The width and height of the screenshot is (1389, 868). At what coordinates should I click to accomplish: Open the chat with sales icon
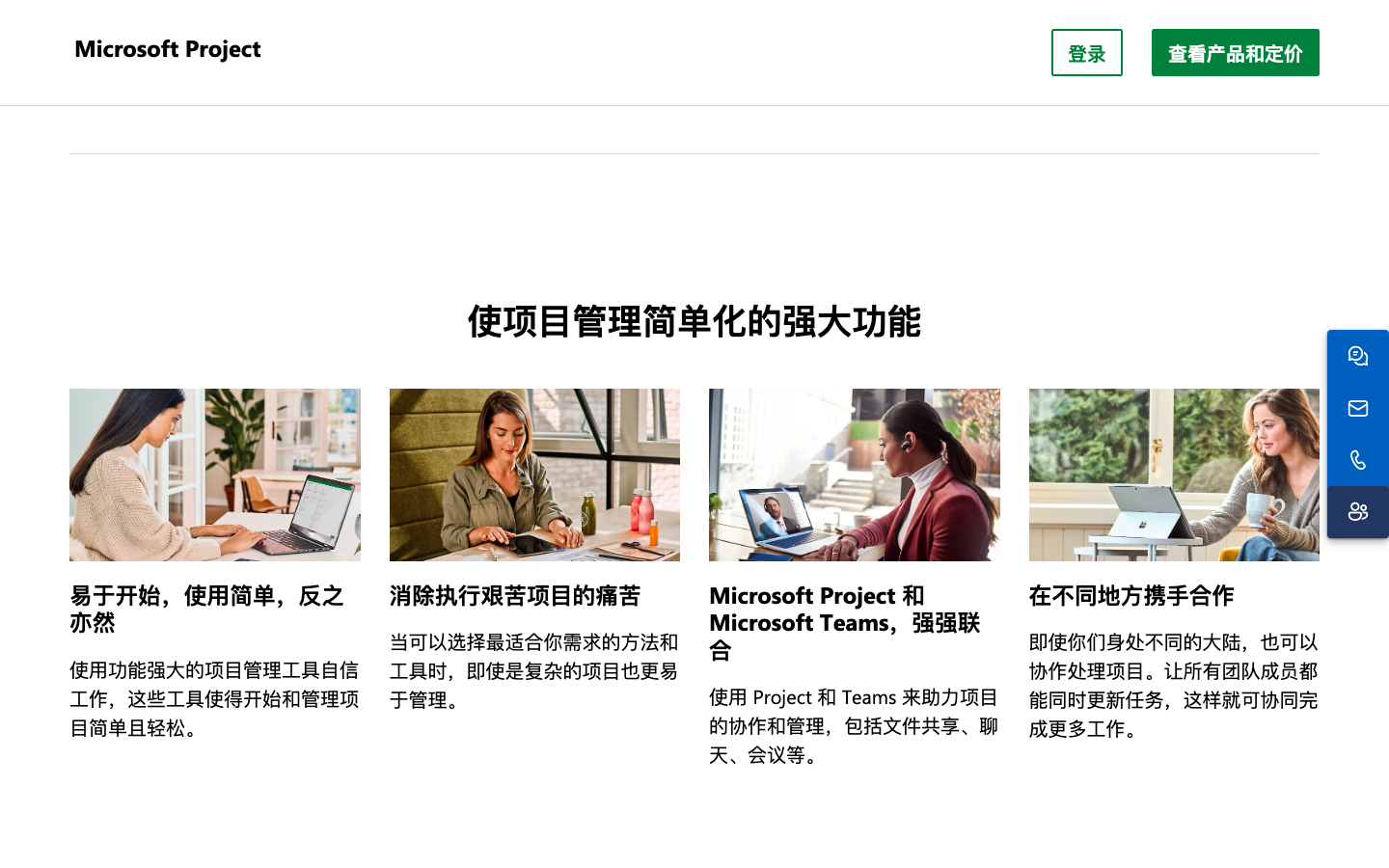click(x=1357, y=356)
